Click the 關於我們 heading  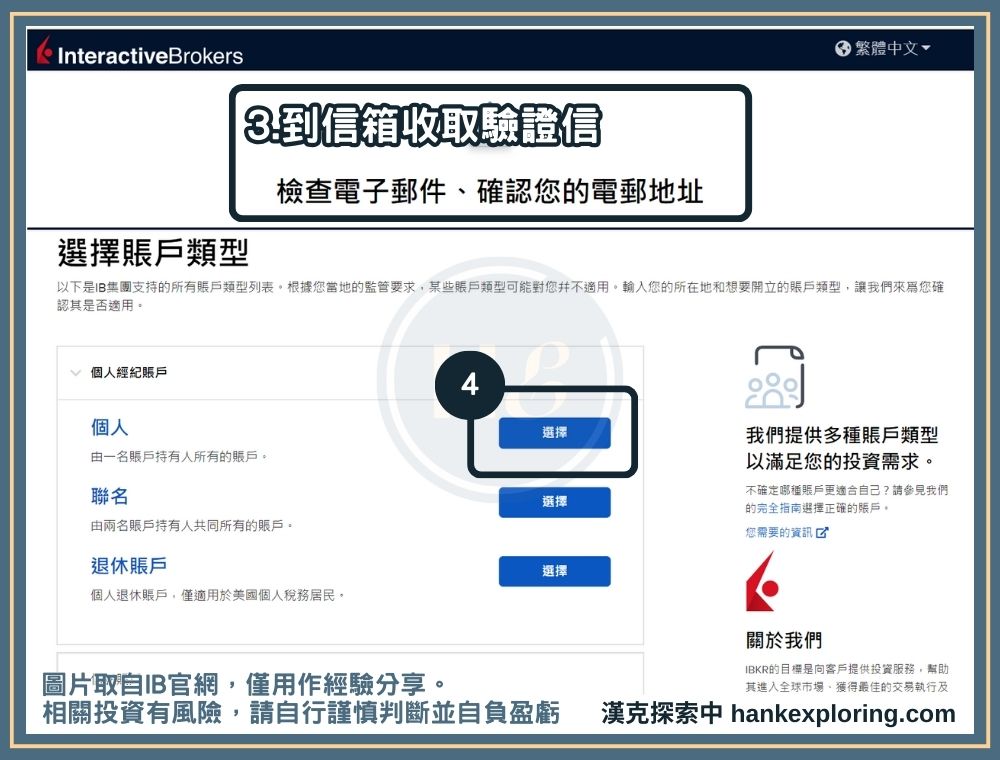(x=784, y=640)
